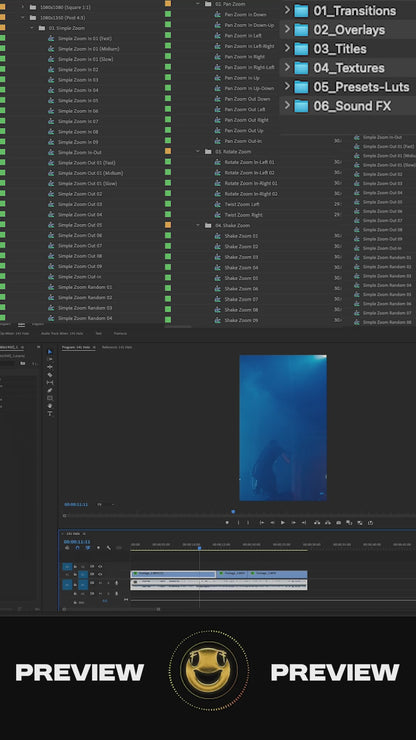Image resolution: width=416 pixels, height=740 pixels.
Task: Expand the 1080x1080 (Square 1:1) bin
Action: (23, 7)
